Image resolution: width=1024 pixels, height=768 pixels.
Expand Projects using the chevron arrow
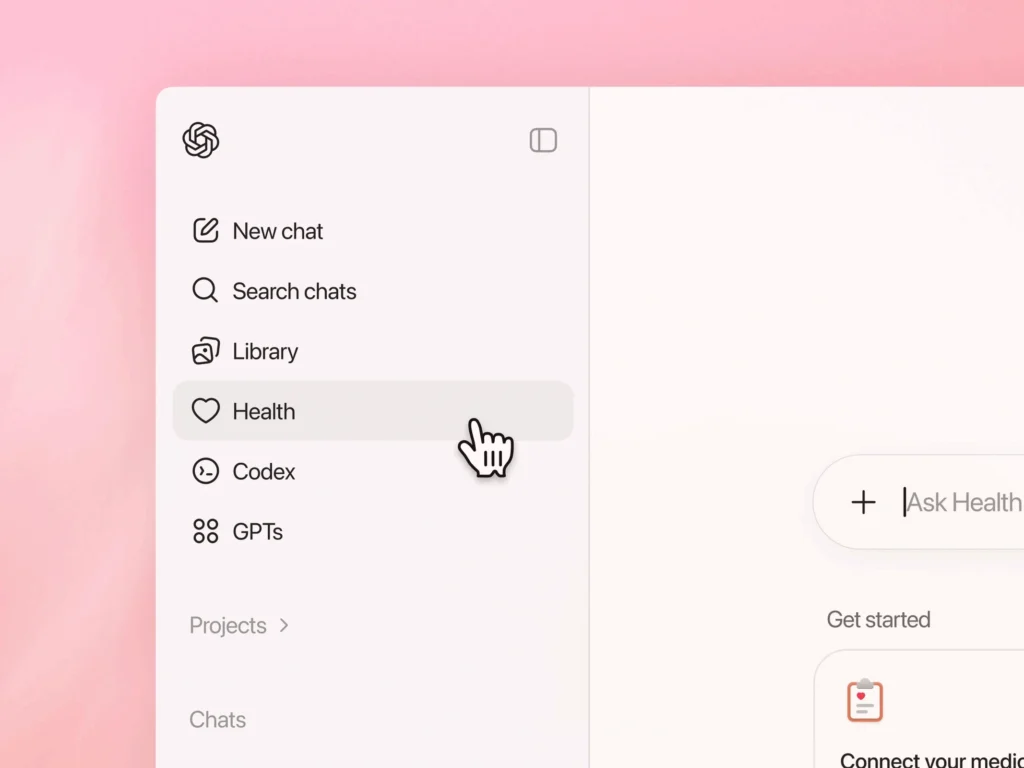[284, 625]
